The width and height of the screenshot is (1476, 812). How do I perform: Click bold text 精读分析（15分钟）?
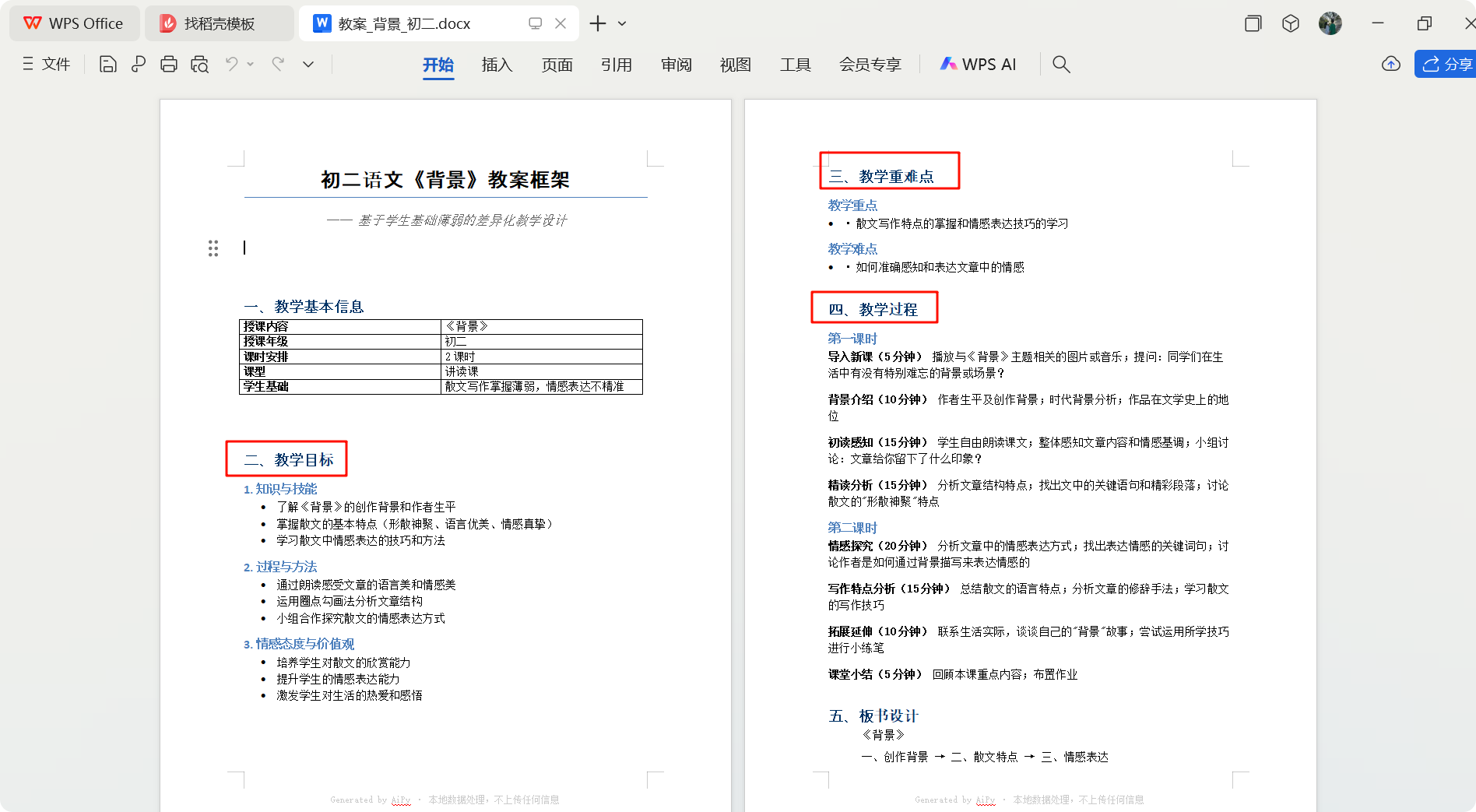point(878,485)
